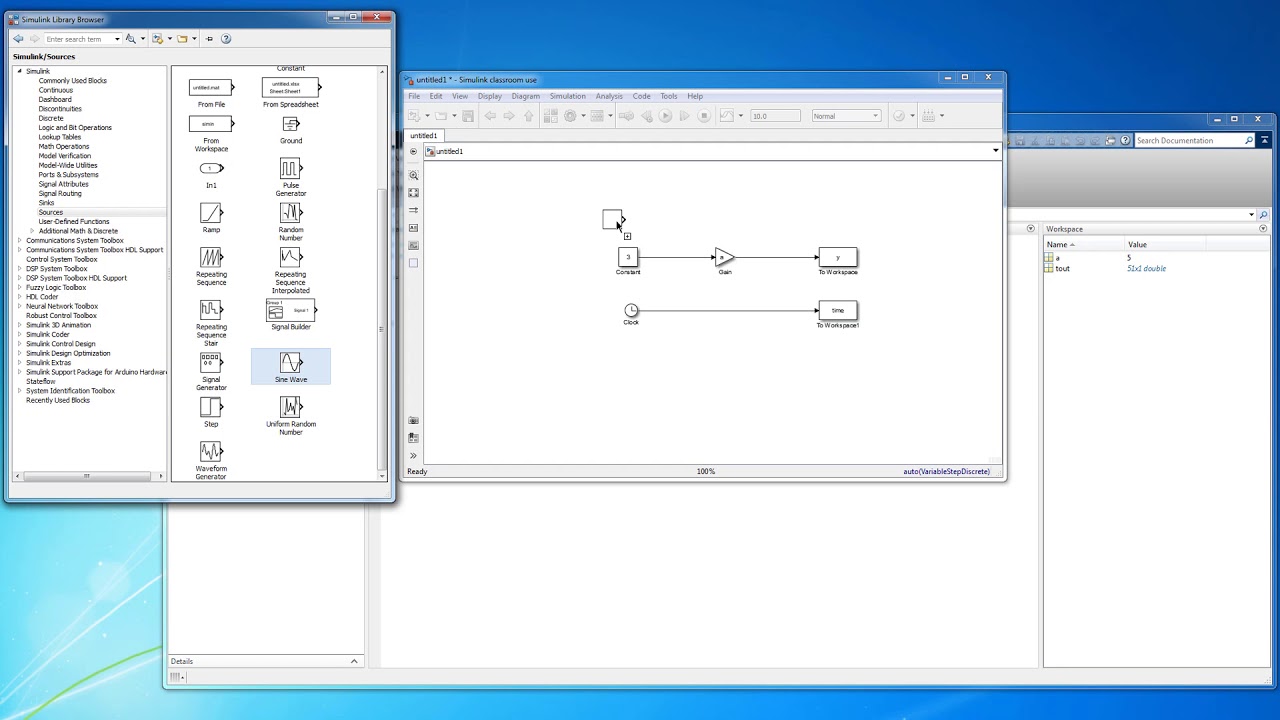
Task: Expand Additional Math & Discrete node
Action: click(32, 231)
